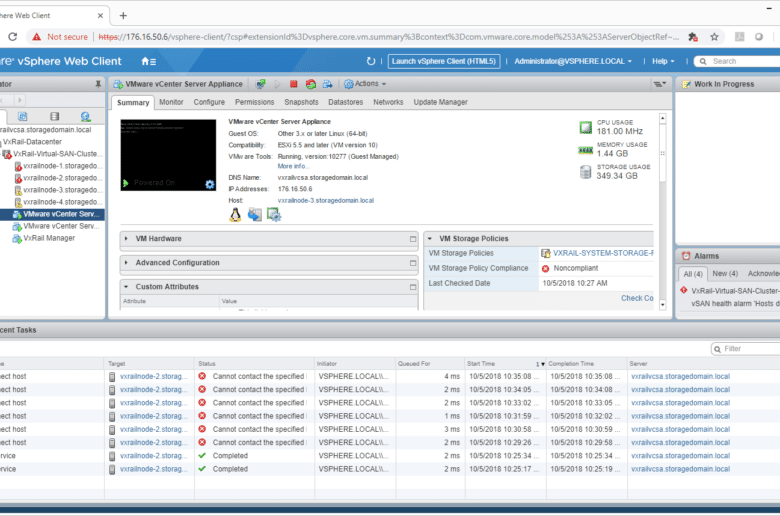
Task: Switch to the Monitor tab
Action: [171, 102]
